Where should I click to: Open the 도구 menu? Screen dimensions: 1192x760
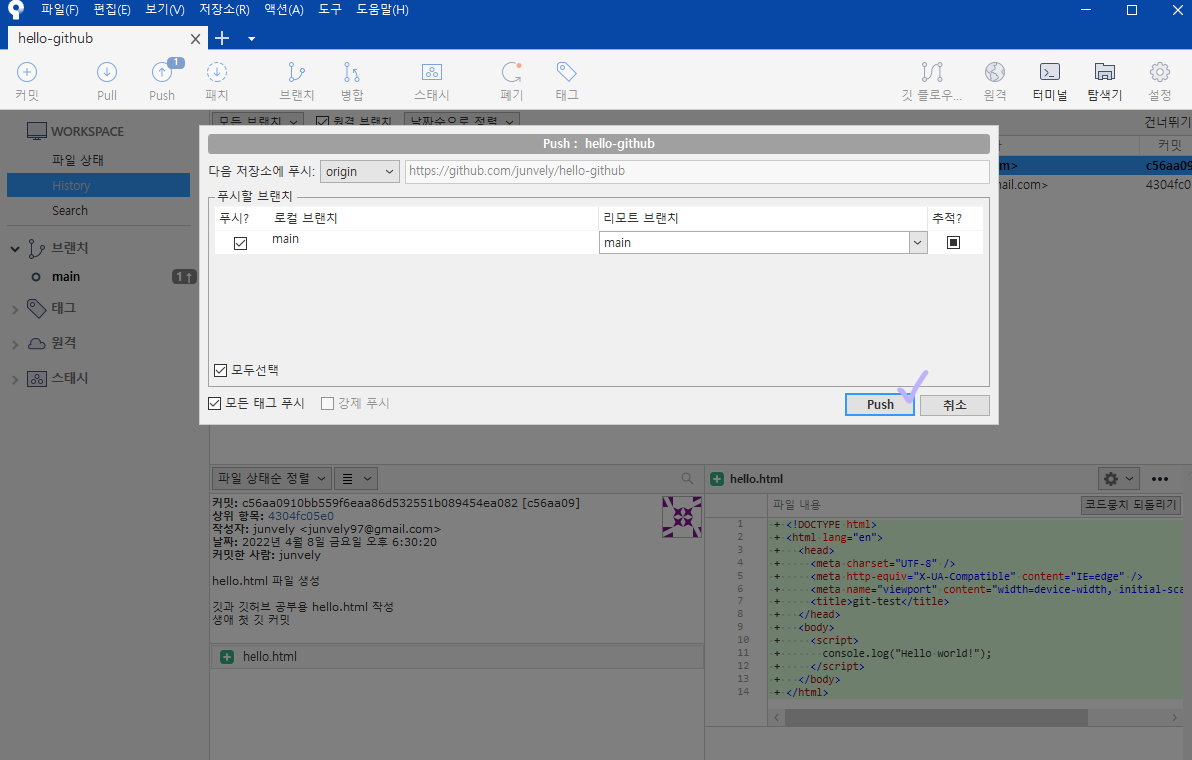330,10
